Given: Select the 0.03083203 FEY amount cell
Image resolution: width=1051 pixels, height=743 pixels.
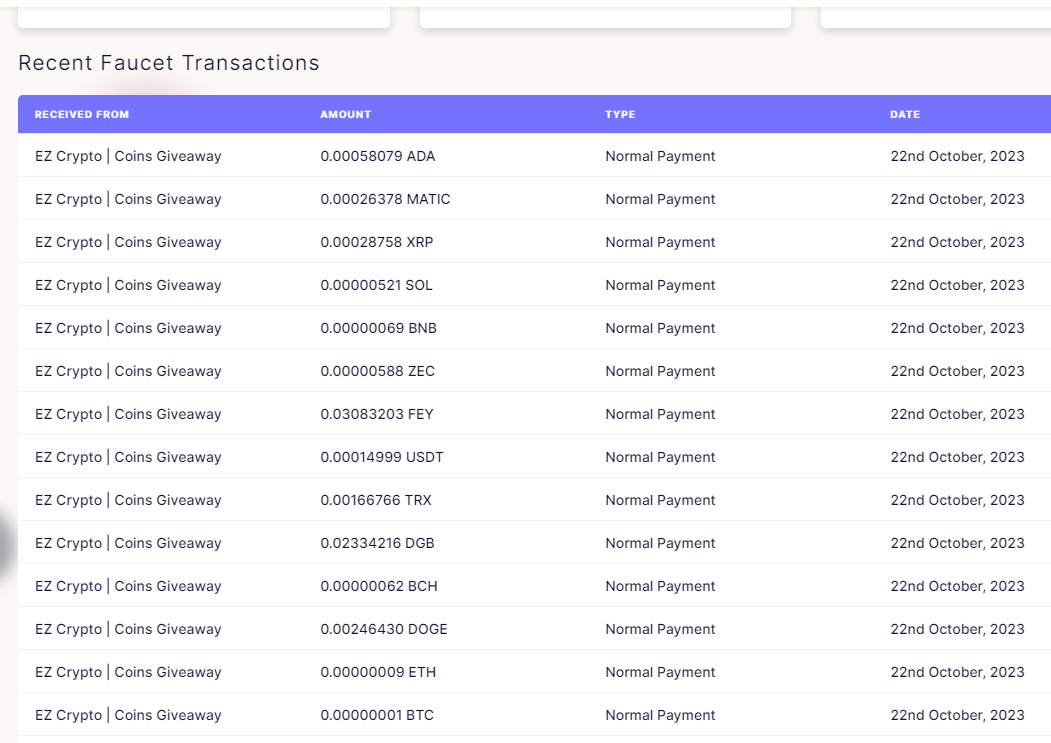Looking at the screenshot, I should tap(377, 414).
